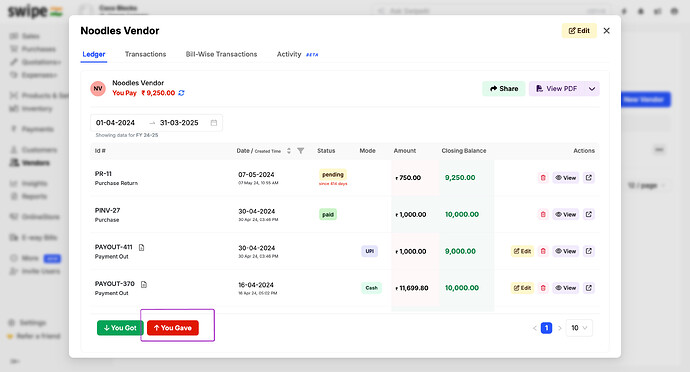View the PAYOUT-411 payment

pos(565,251)
